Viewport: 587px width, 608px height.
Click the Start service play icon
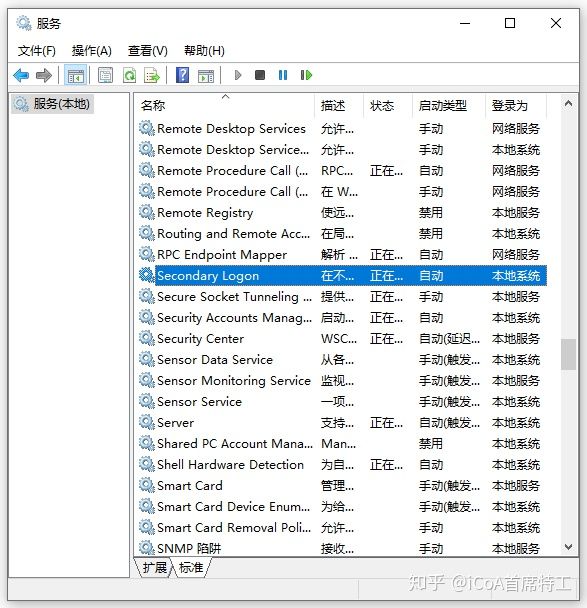point(238,75)
